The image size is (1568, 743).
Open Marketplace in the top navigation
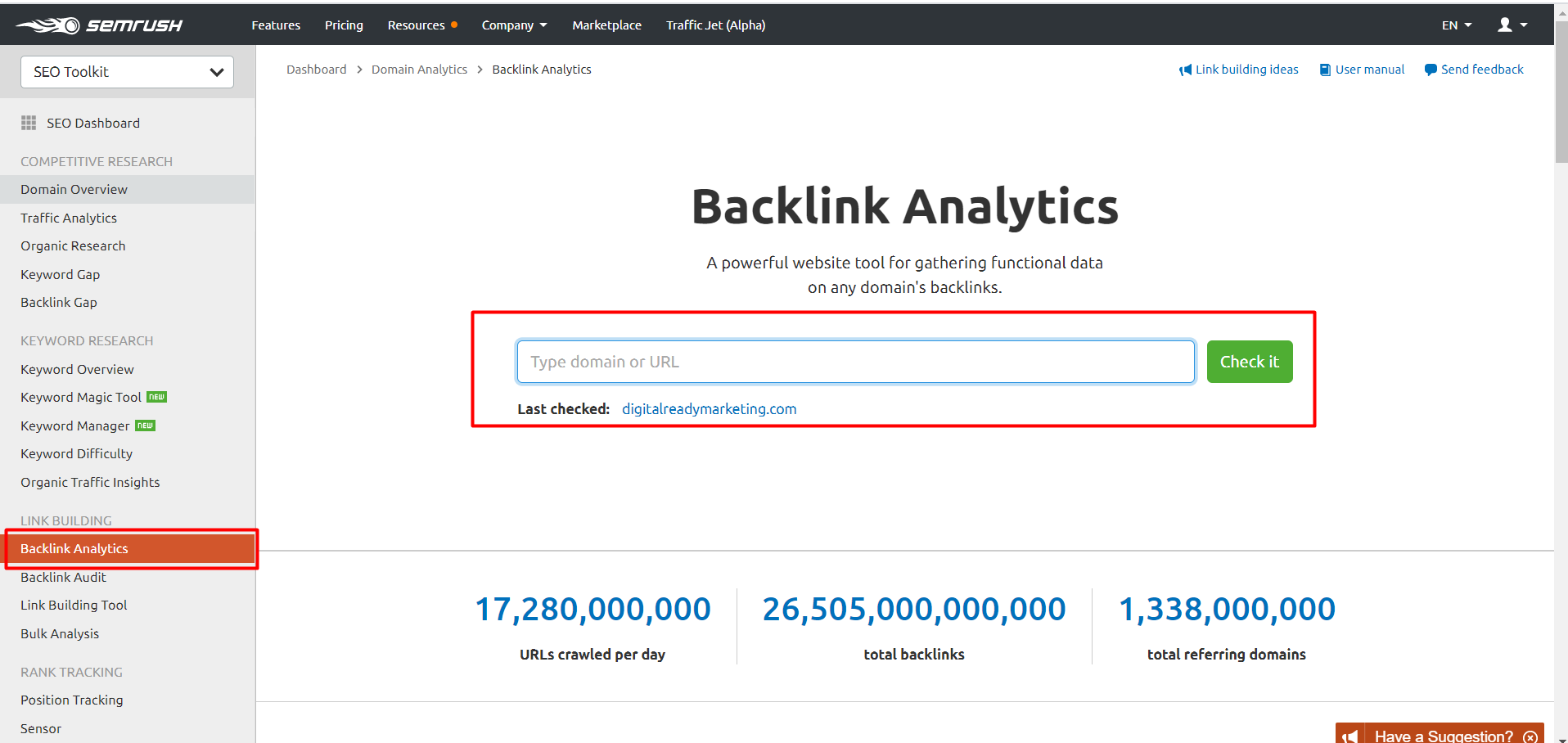pyautogui.click(x=606, y=25)
